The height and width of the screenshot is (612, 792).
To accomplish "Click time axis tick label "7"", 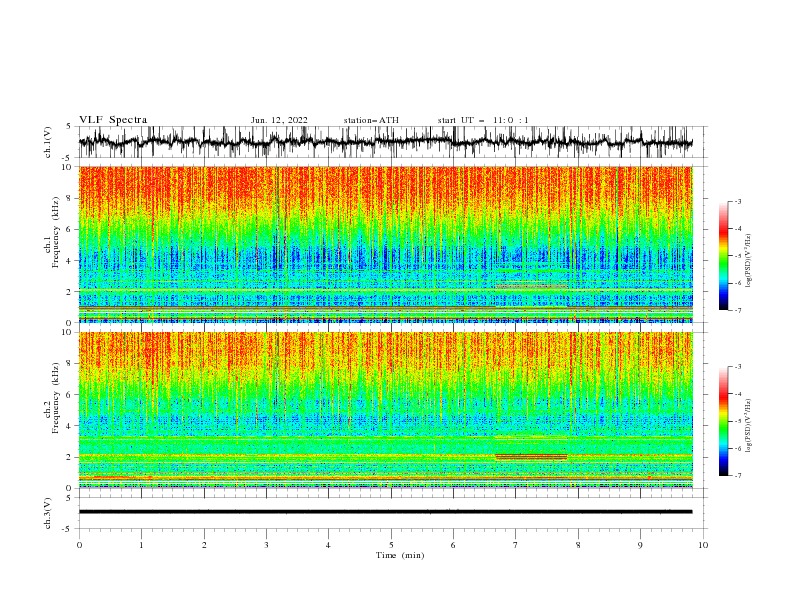I will point(516,545).
